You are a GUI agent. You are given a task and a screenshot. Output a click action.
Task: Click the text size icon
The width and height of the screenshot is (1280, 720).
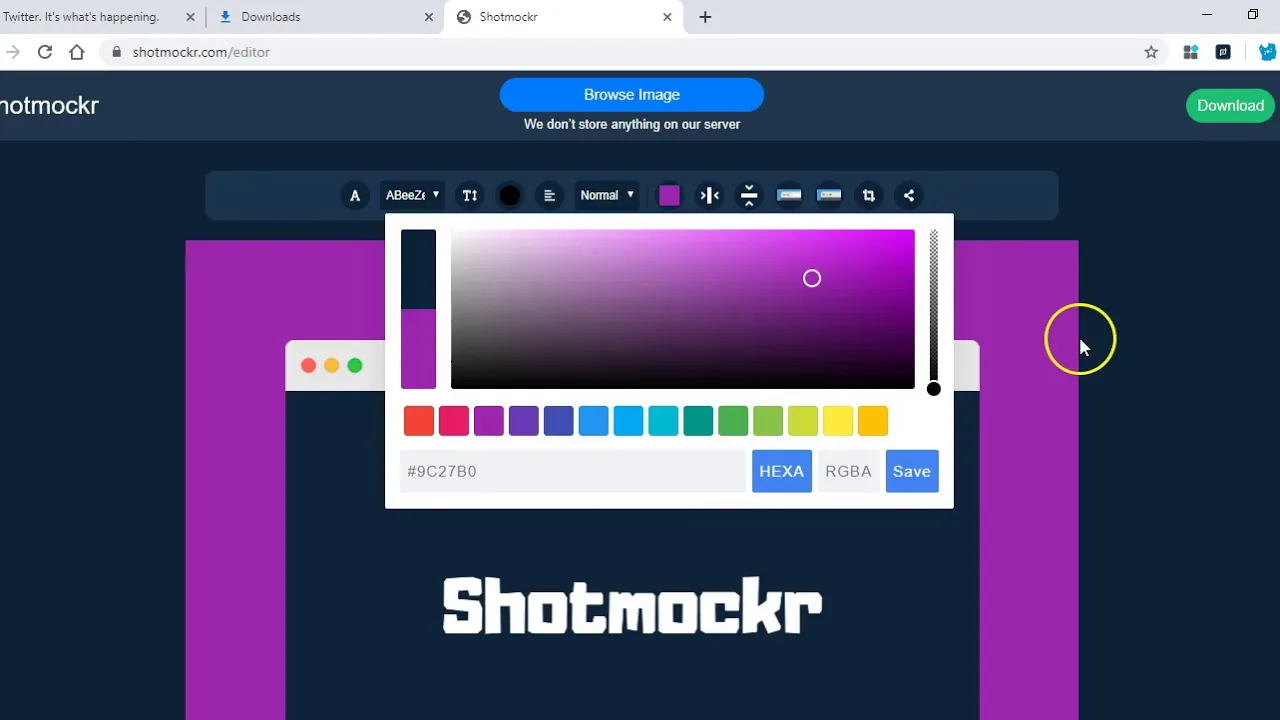point(470,196)
